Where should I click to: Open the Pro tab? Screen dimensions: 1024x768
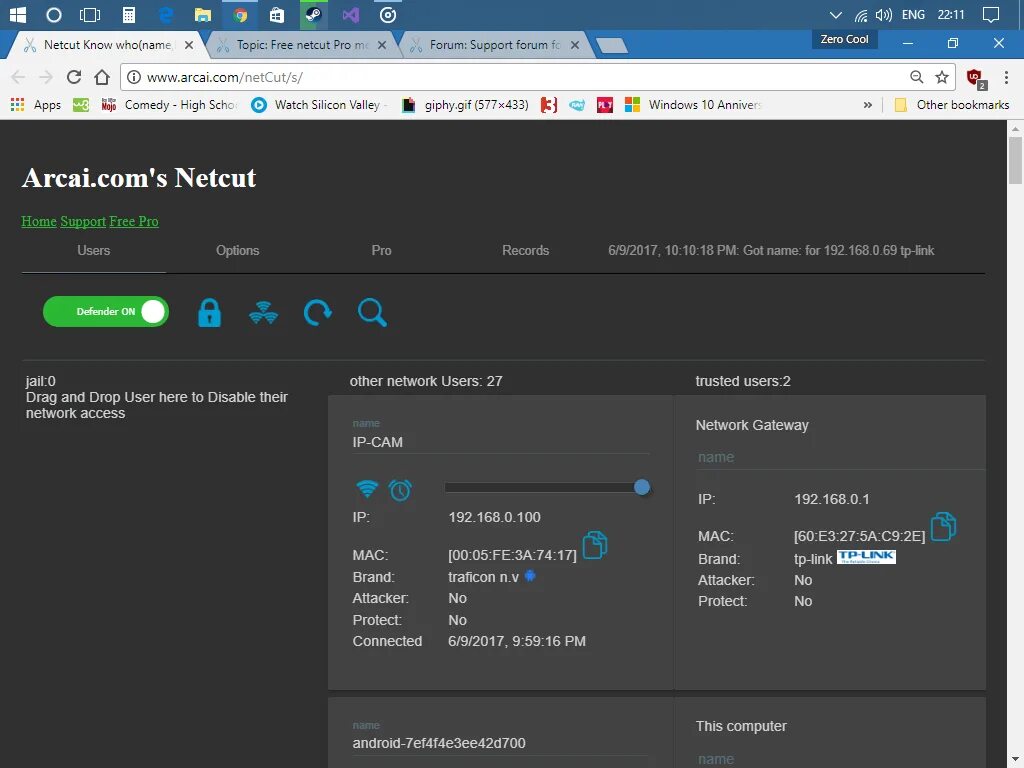click(381, 251)
